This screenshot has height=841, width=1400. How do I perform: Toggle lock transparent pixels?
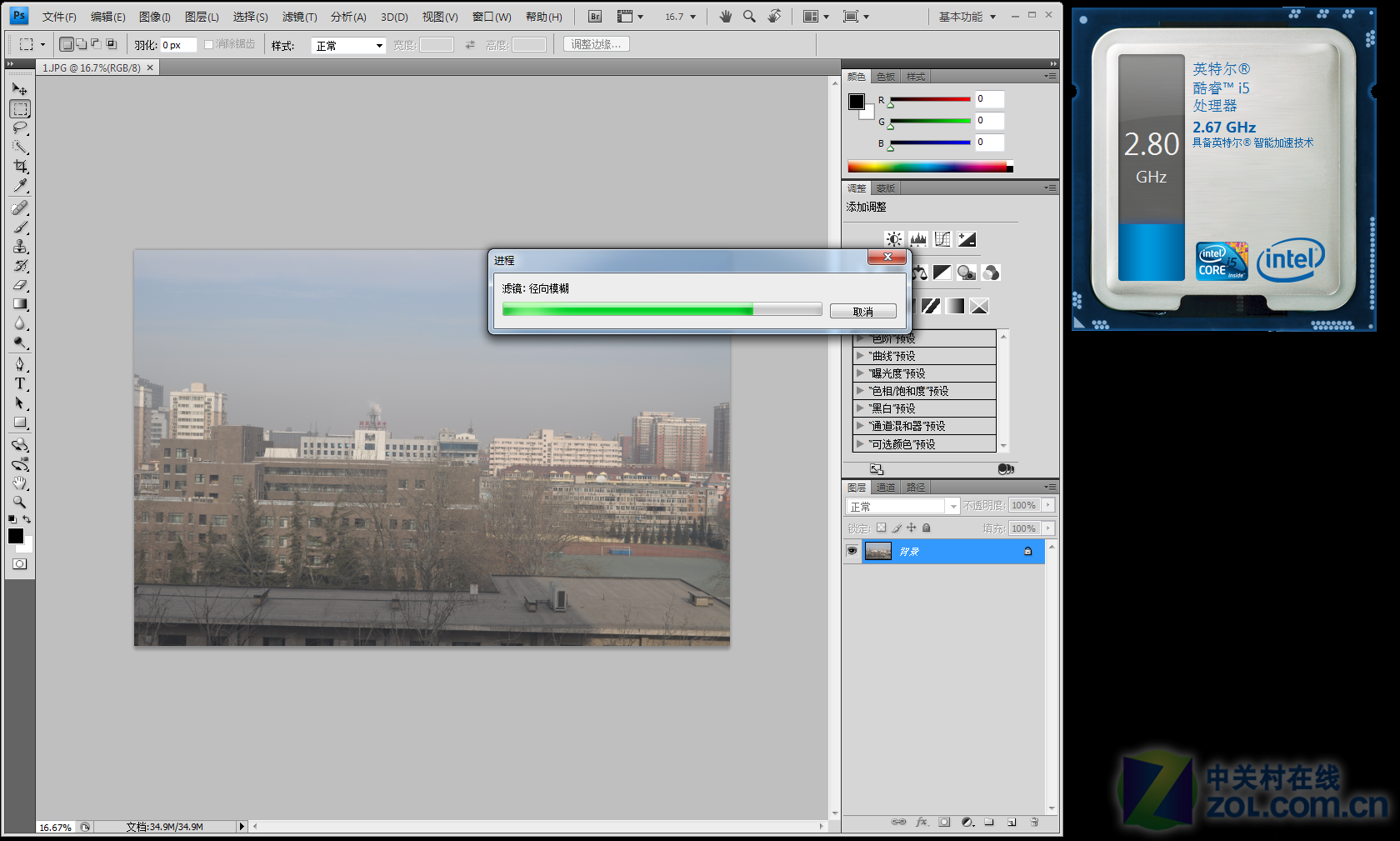coord(882,528)
